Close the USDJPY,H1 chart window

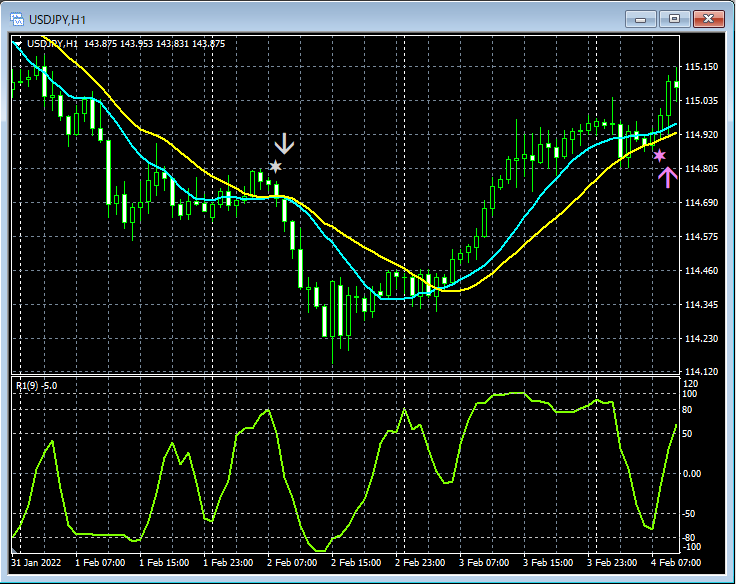(708, 19)
